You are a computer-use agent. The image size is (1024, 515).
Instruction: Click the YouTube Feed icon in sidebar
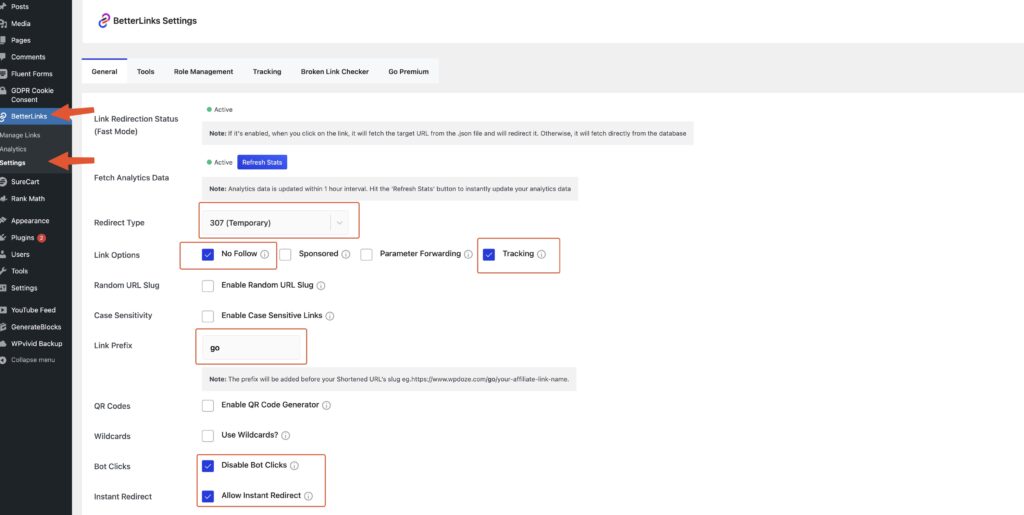3,310
